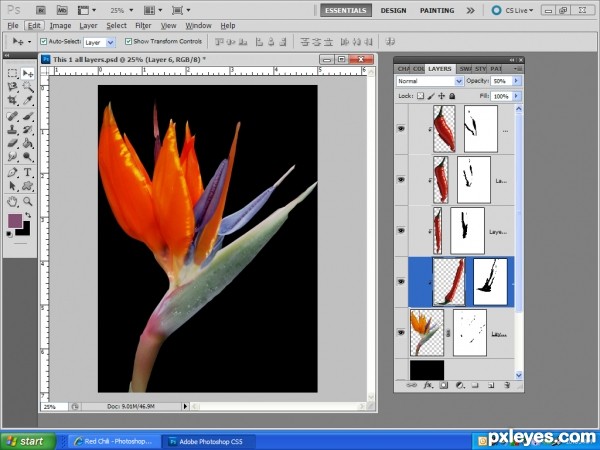Open Opacity slider arrow
The image size is (600, 450).
coord(516,81)
